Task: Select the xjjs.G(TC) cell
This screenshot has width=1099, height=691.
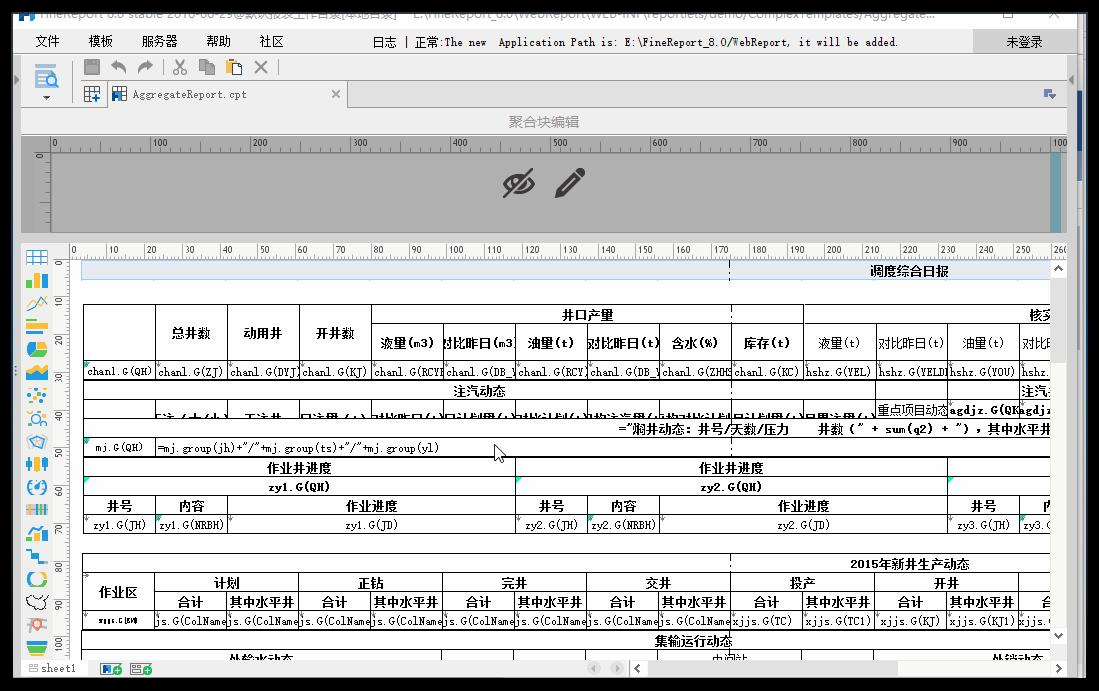Action: pyautogui.click(x=766, y=620)
